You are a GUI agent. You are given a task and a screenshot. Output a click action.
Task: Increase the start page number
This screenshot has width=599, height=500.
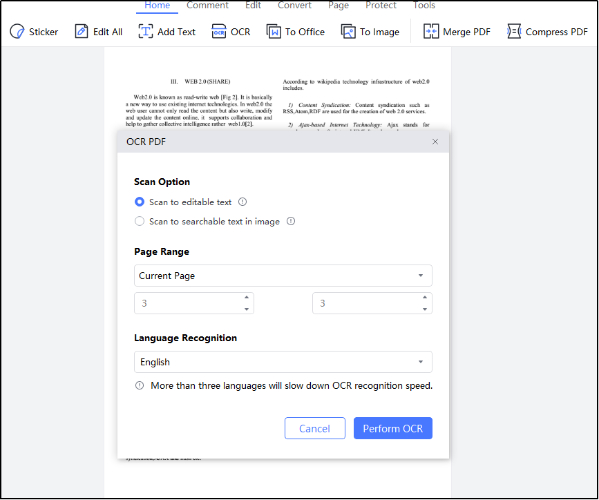coord(247,297)
